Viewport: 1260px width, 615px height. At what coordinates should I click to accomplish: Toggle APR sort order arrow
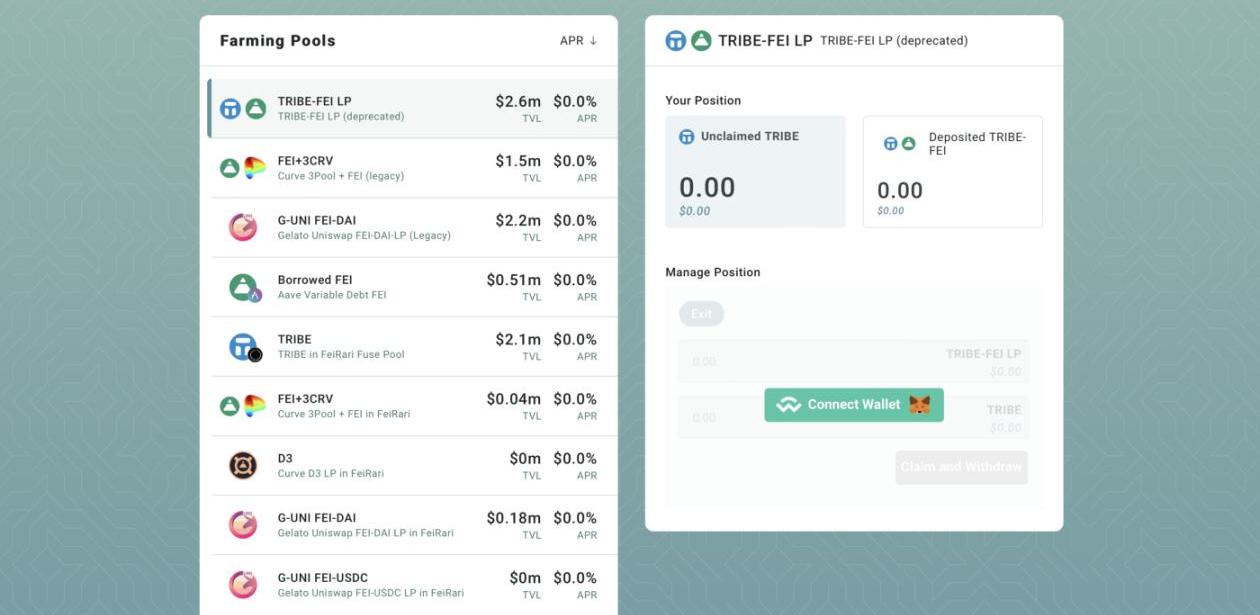[593, 41]
